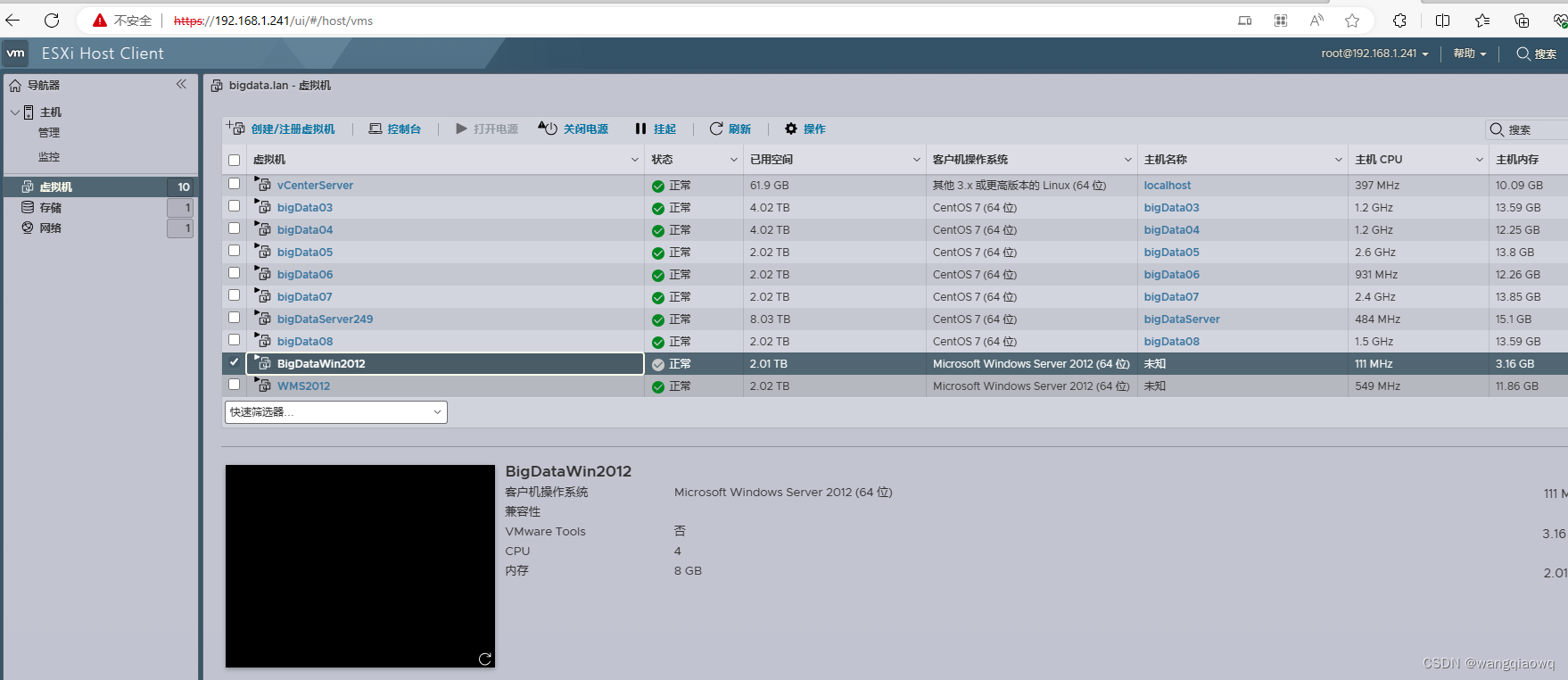Click the localhost hostname link
Image resolution: width=1568 pixels, height=680 pixels.
[1168, 186]
